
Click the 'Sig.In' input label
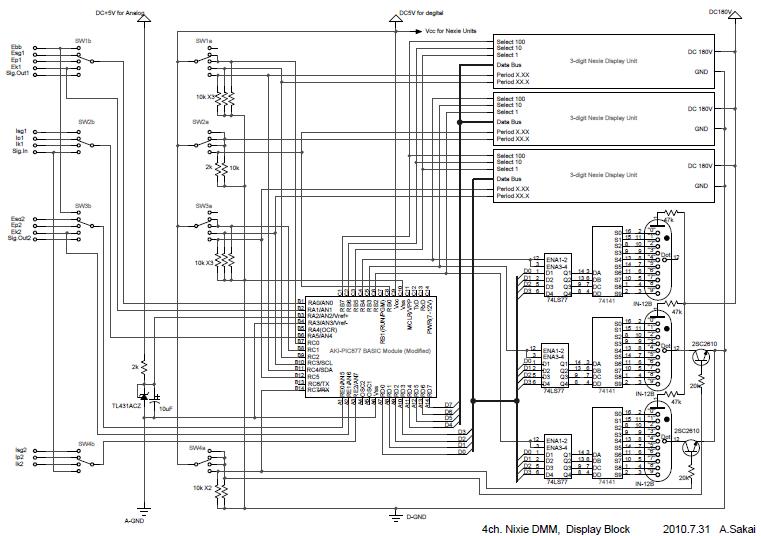coord(20,151)
